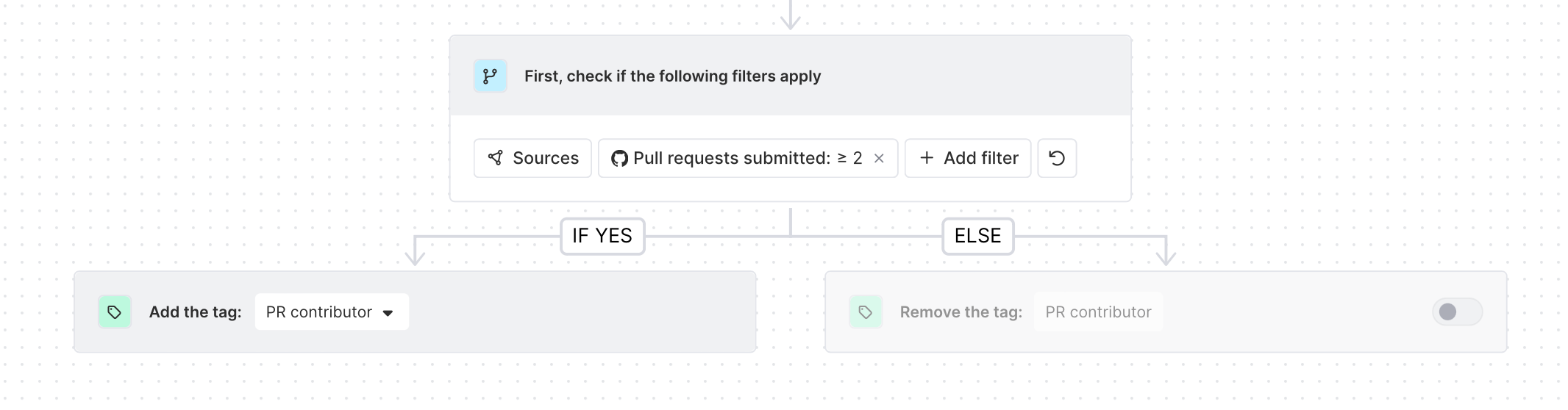Click the "First, check if the following filters apply" header
This screenshot has width=1568, height=410.
(x=672, y=76)
